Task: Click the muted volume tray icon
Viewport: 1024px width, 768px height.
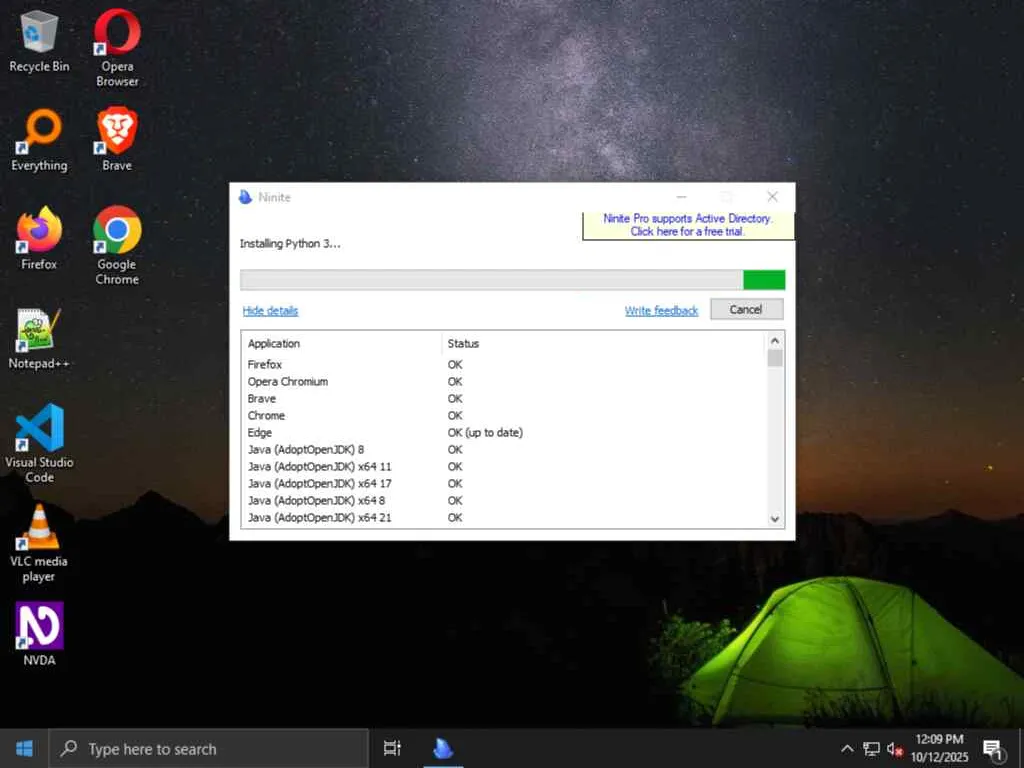Action: coord(895,749)
